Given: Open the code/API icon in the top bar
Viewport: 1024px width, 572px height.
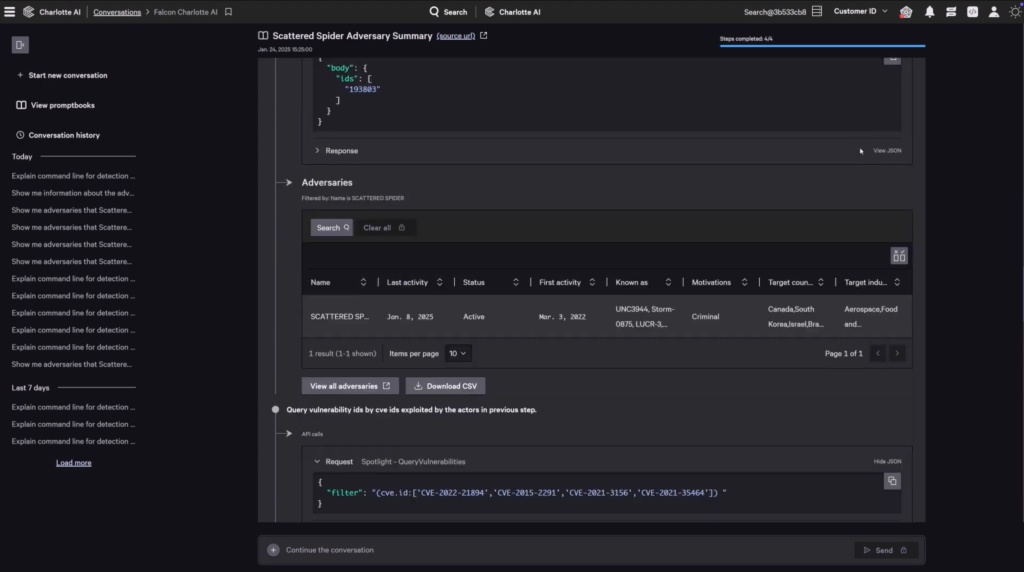Looking at the screenshot, I should pyautogui.click(x=972, y=12).
